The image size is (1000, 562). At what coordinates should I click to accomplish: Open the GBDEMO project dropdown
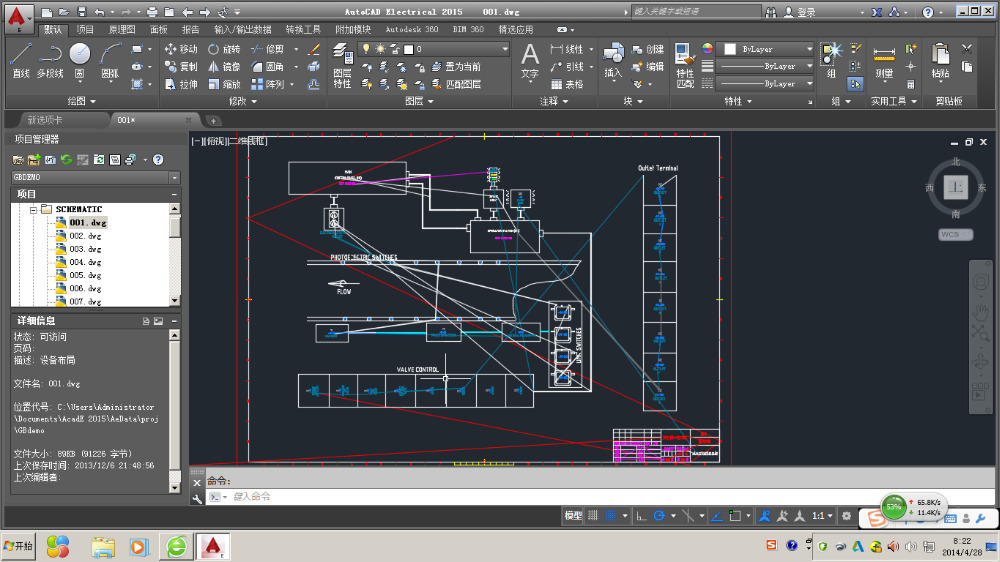(x=174, y=177)
